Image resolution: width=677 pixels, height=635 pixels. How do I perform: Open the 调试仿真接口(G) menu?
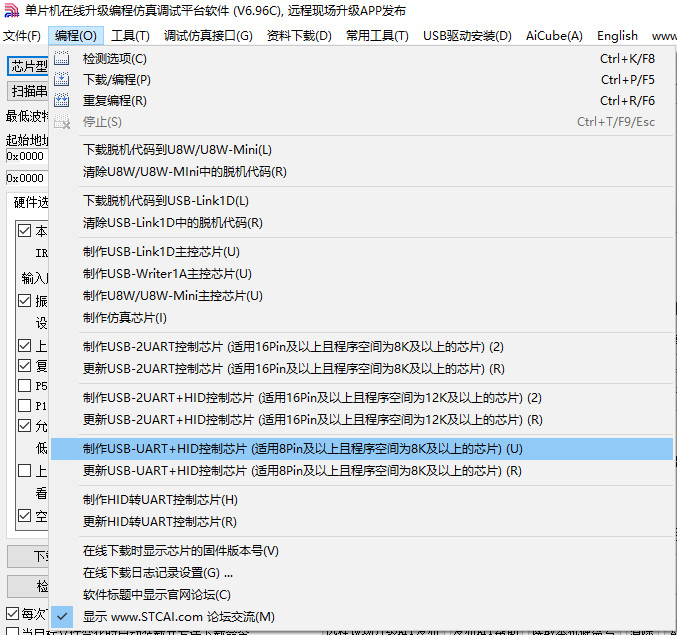208,35
